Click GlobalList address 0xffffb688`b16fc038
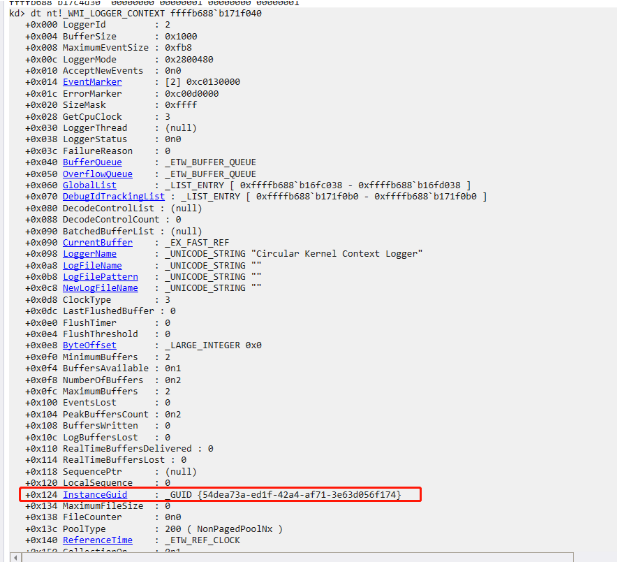The width and height of the screenshot is (617, 566). click(x=291, y=185)
